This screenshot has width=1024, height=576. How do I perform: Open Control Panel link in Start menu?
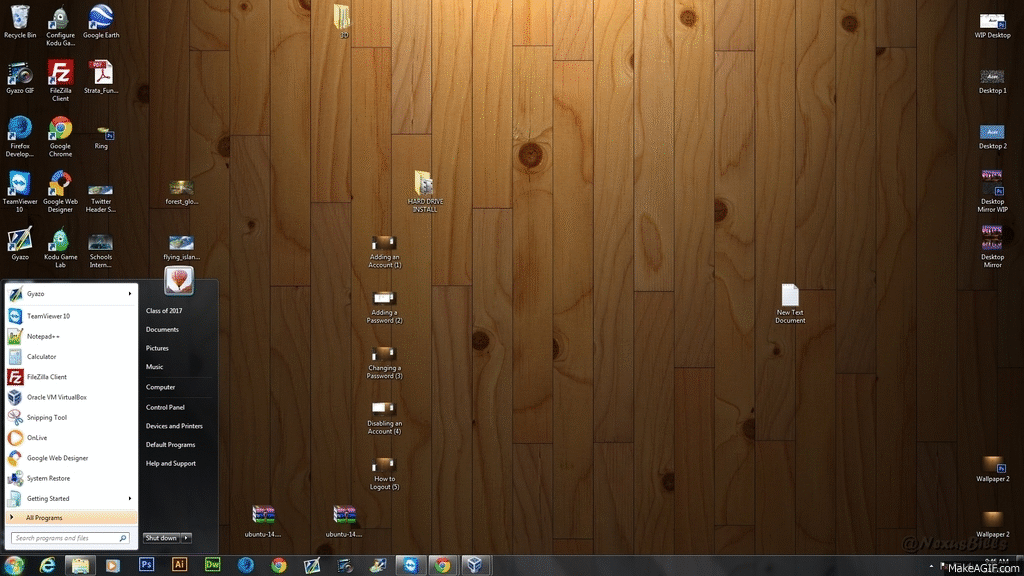point(165,407)
